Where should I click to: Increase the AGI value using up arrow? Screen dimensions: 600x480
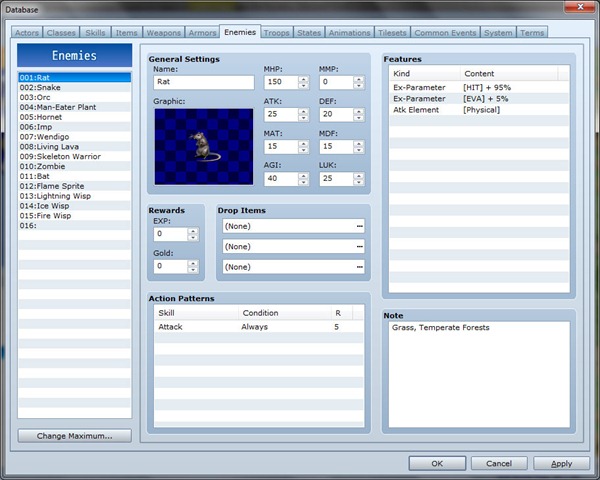pyautogui.click(x=304, y=176)
